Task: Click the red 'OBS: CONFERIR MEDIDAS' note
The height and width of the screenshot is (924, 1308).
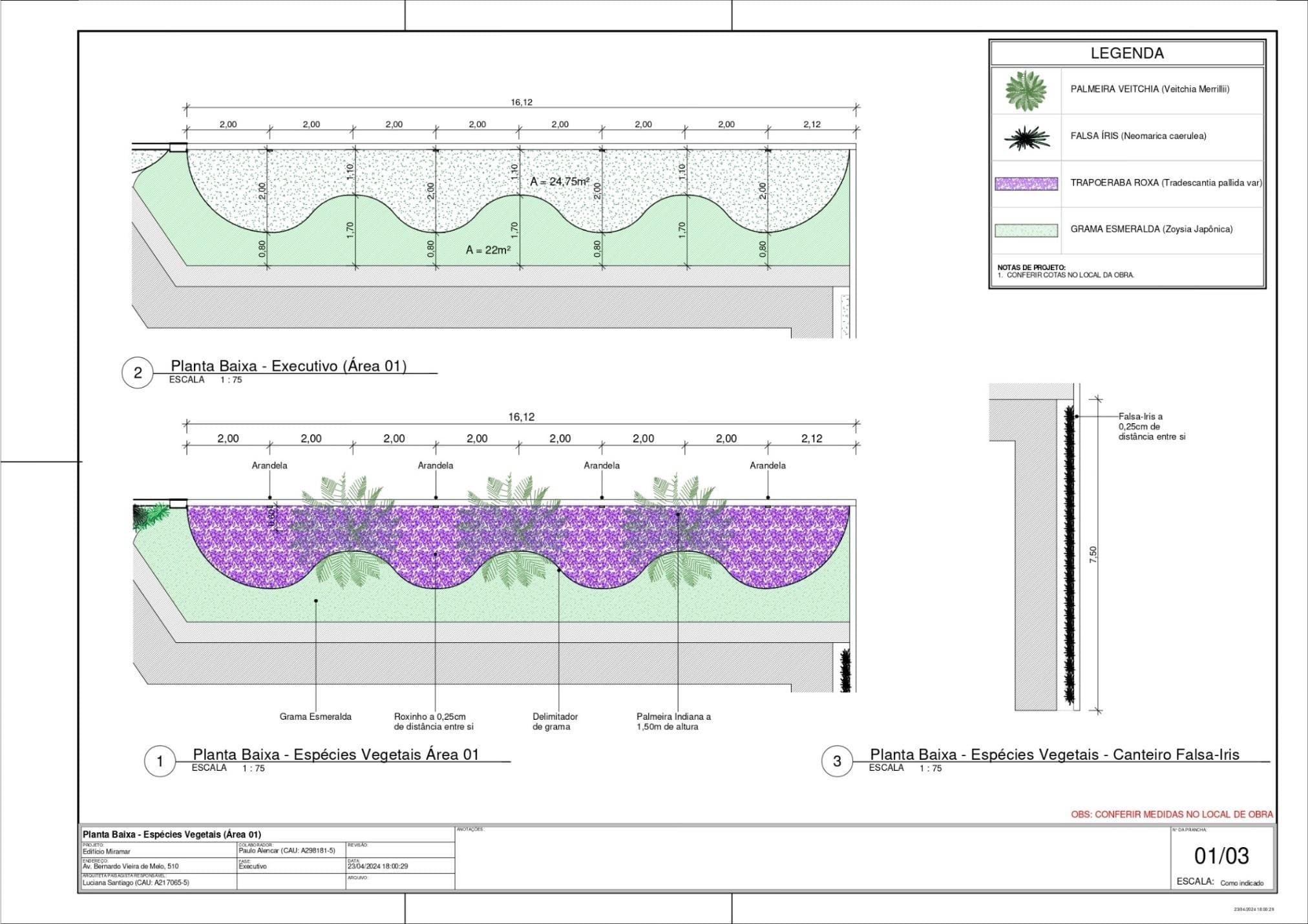Action: click(1172, 814)
